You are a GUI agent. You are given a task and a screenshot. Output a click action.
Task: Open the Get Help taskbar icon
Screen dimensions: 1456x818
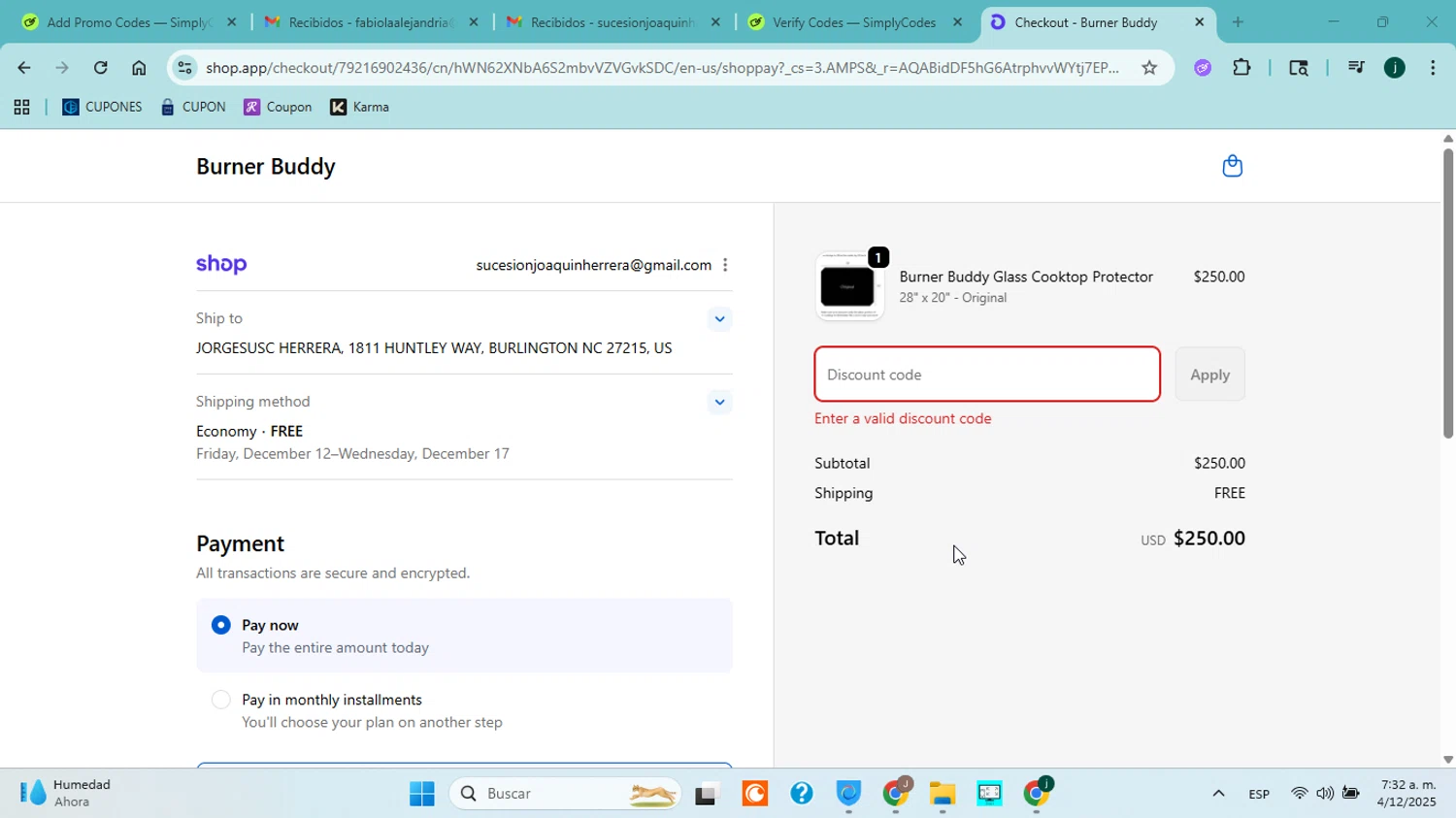[801, 794]
